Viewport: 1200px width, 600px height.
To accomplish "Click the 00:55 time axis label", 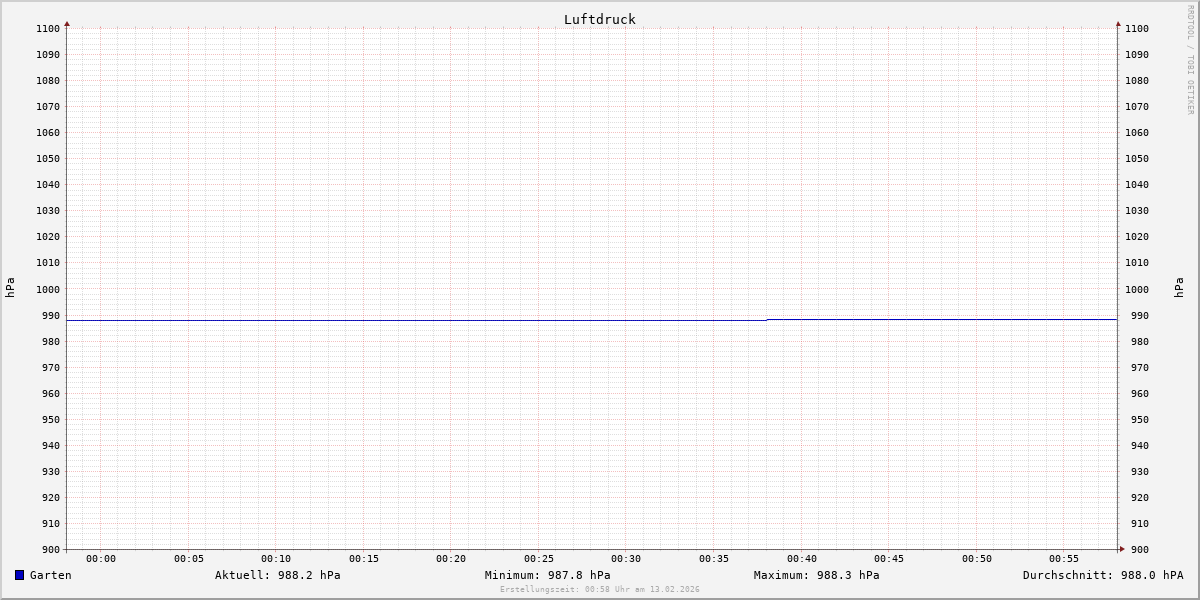I will [1064, 559].
